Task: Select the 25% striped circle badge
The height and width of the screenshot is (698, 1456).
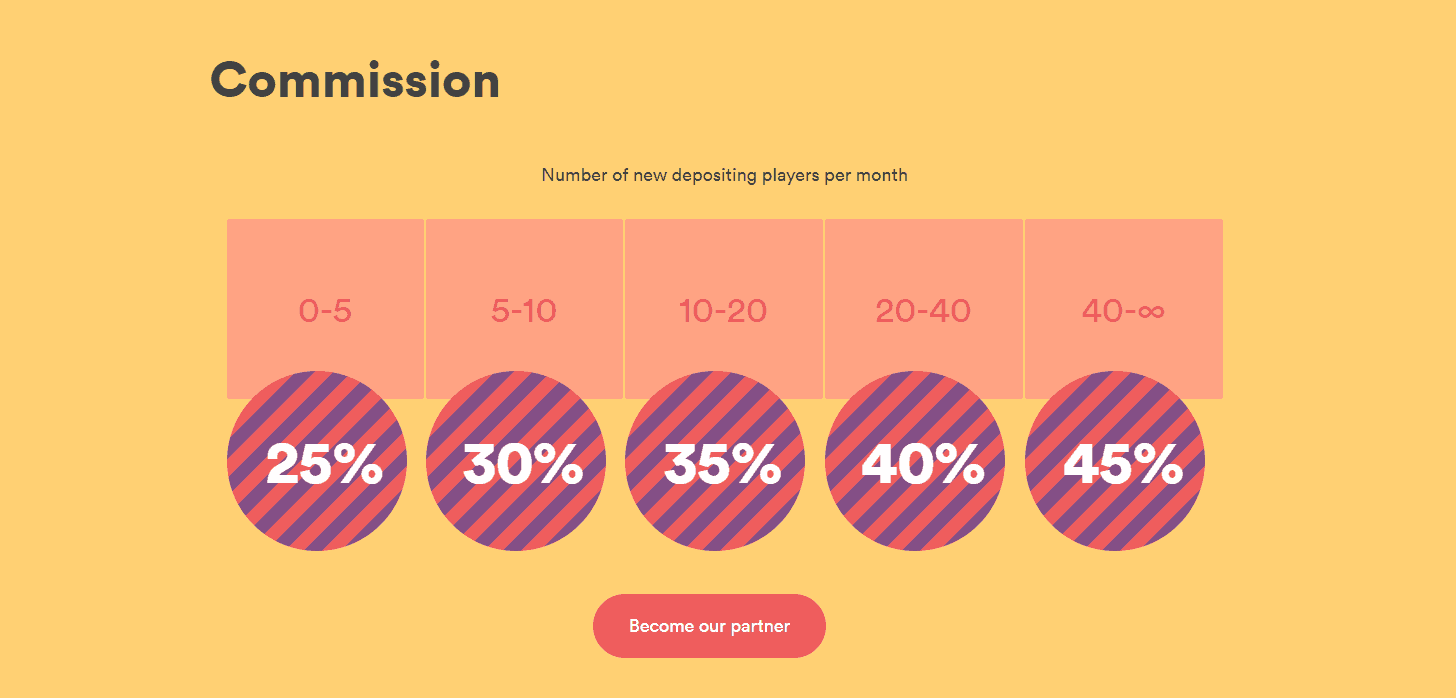Action: (317, 461)
